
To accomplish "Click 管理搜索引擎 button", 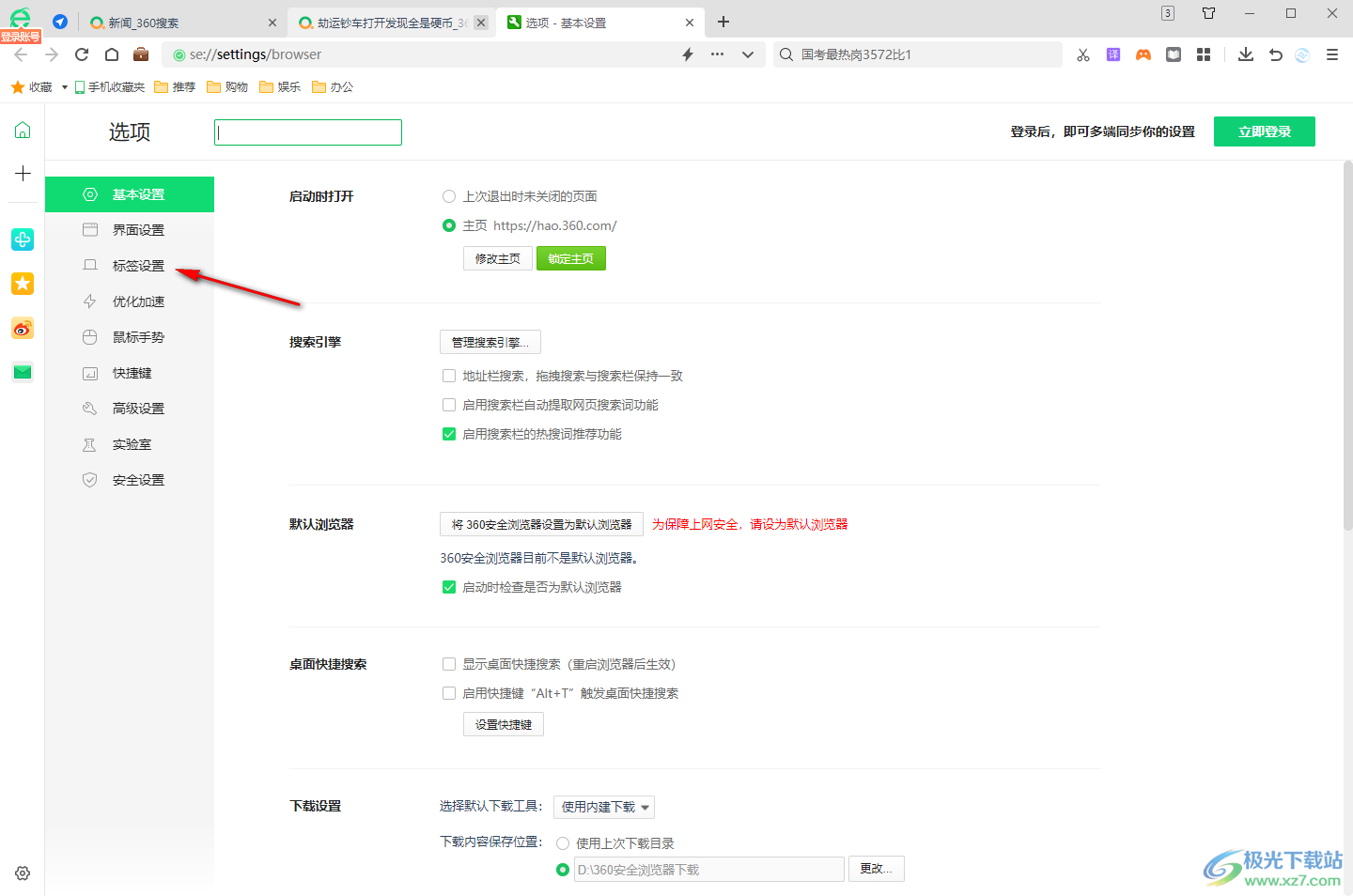I will pyautogui.click(x=490, y=342).
